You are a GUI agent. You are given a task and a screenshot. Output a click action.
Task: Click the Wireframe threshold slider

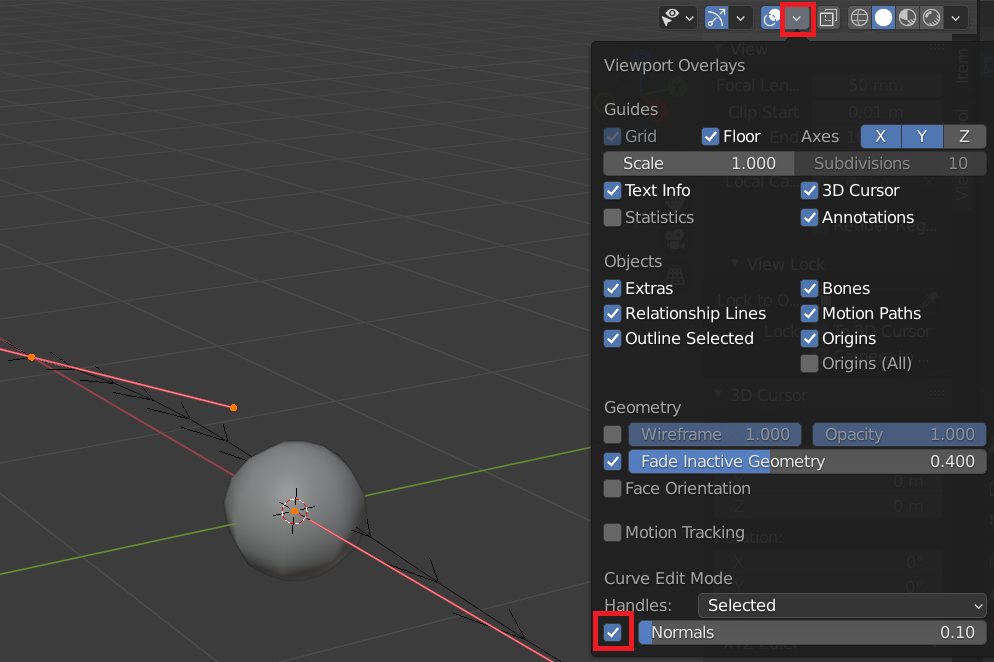(714, 434)
